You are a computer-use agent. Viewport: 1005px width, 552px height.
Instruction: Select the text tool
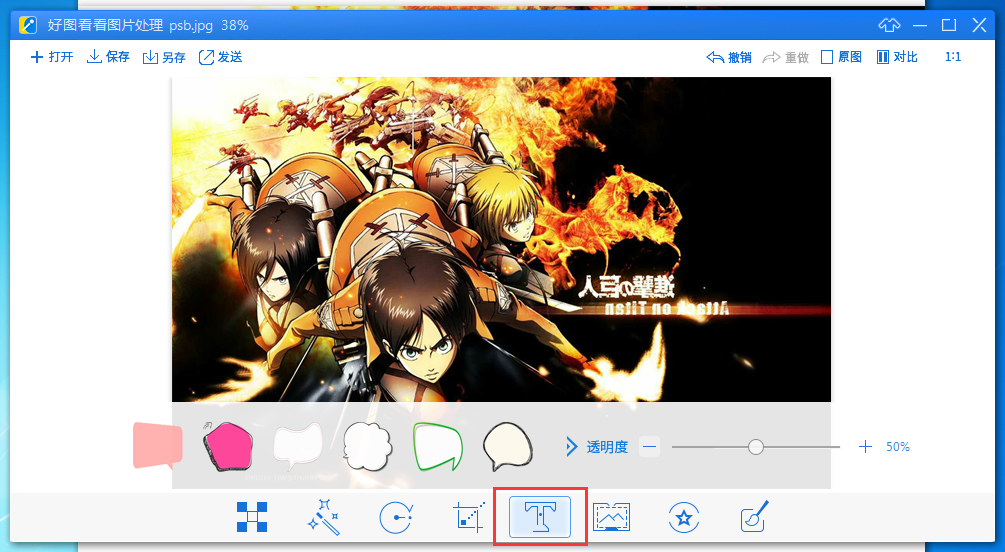tap(540, 517)
